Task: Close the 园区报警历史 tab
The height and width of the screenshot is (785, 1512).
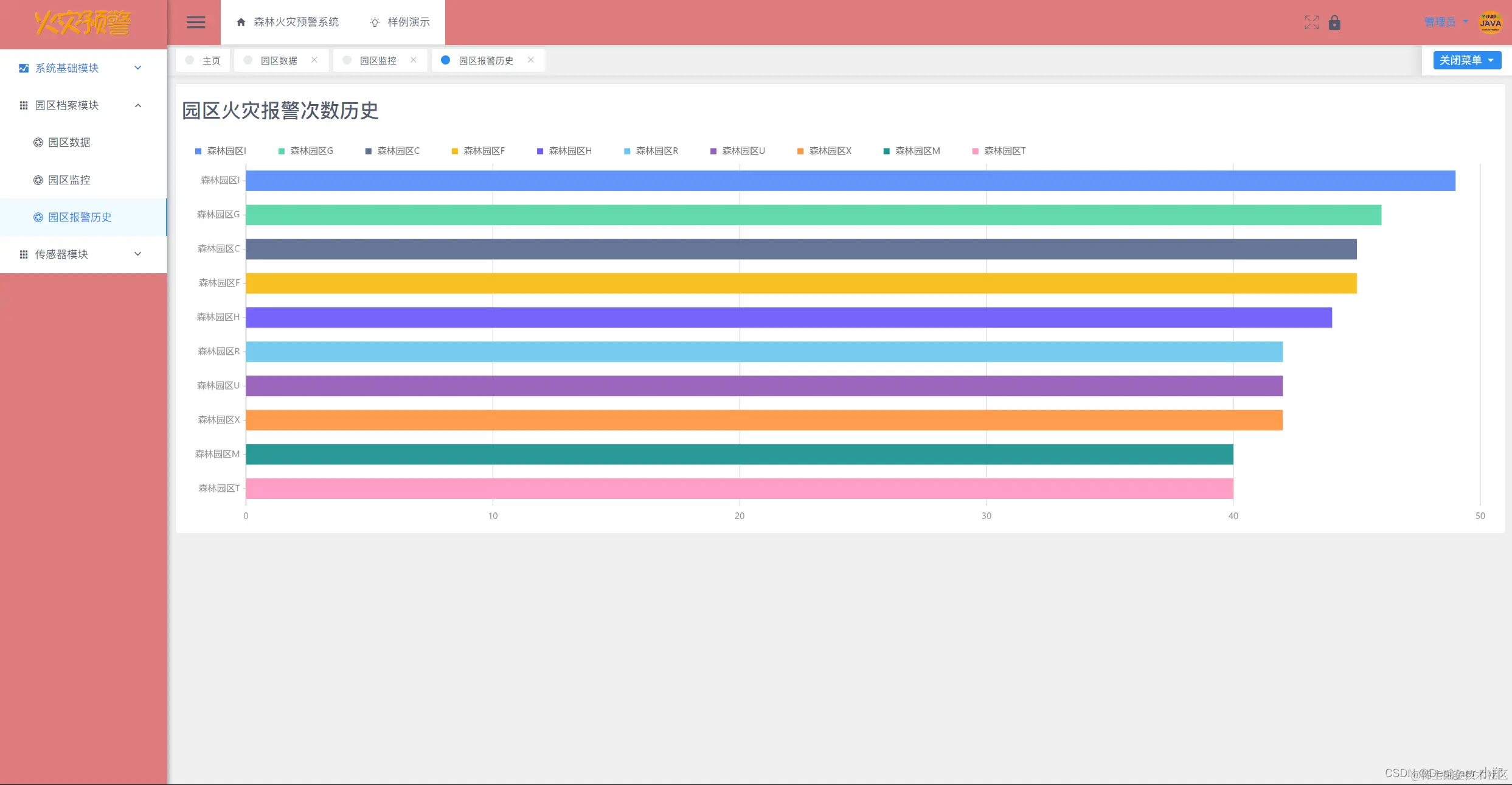Action: pyautogui.click(x=531, y=60)
